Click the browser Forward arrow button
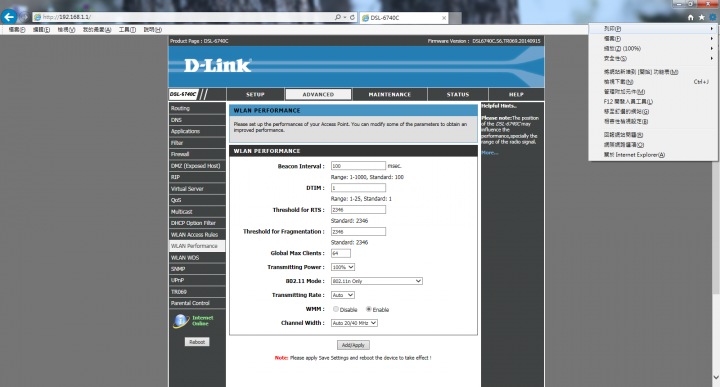 point(23,17)
